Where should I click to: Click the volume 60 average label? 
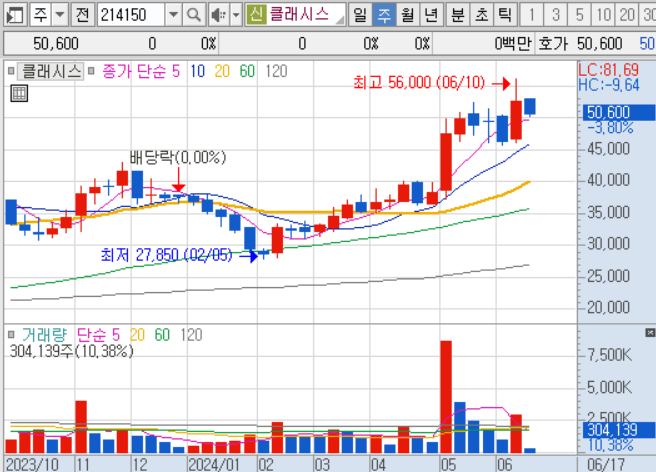point(162,335)
